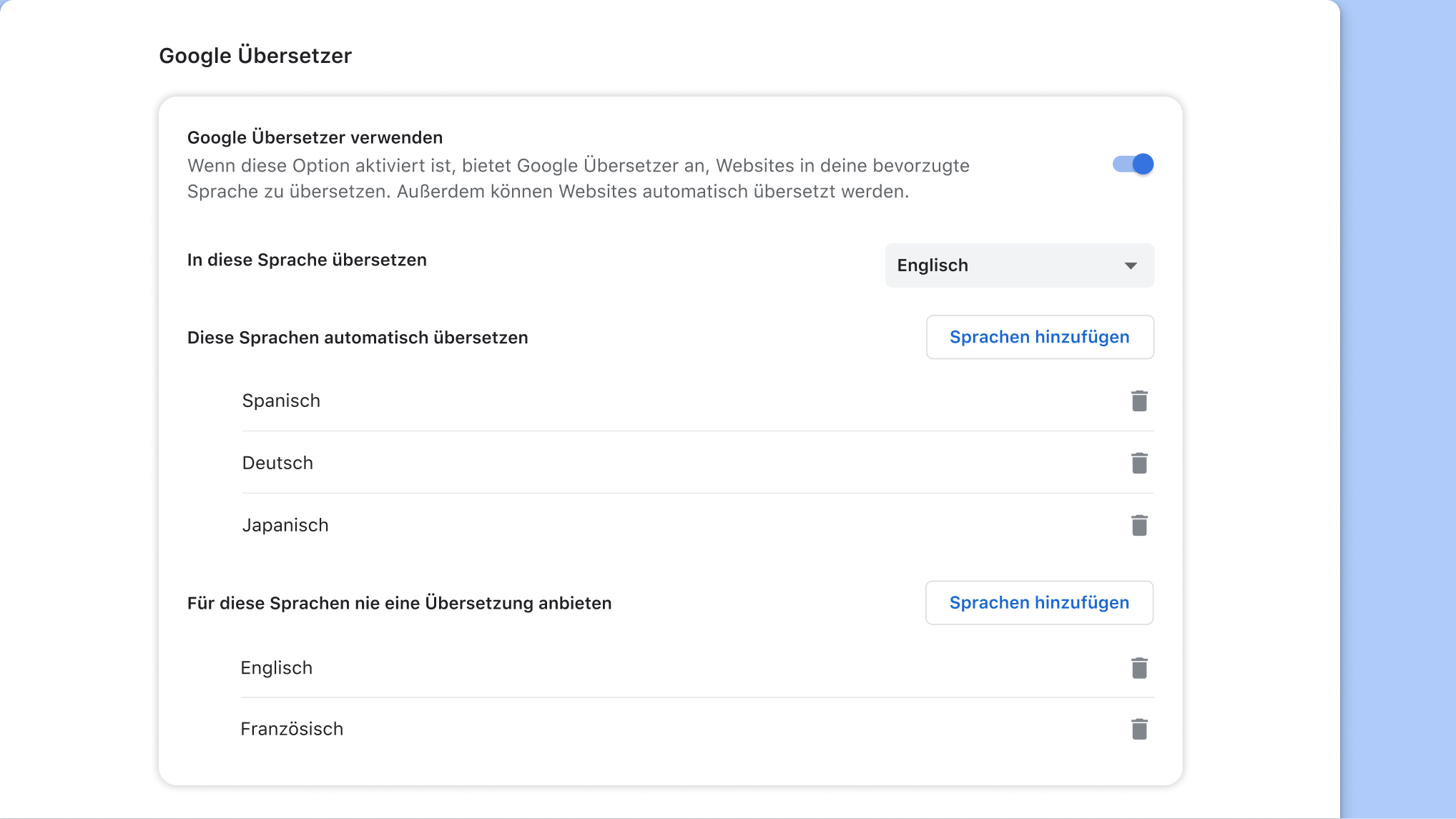Viewport: 1456px width, 819px height.
Task: Click the dropdown arrow next to Englisch
Action: tap(1130, 265)
